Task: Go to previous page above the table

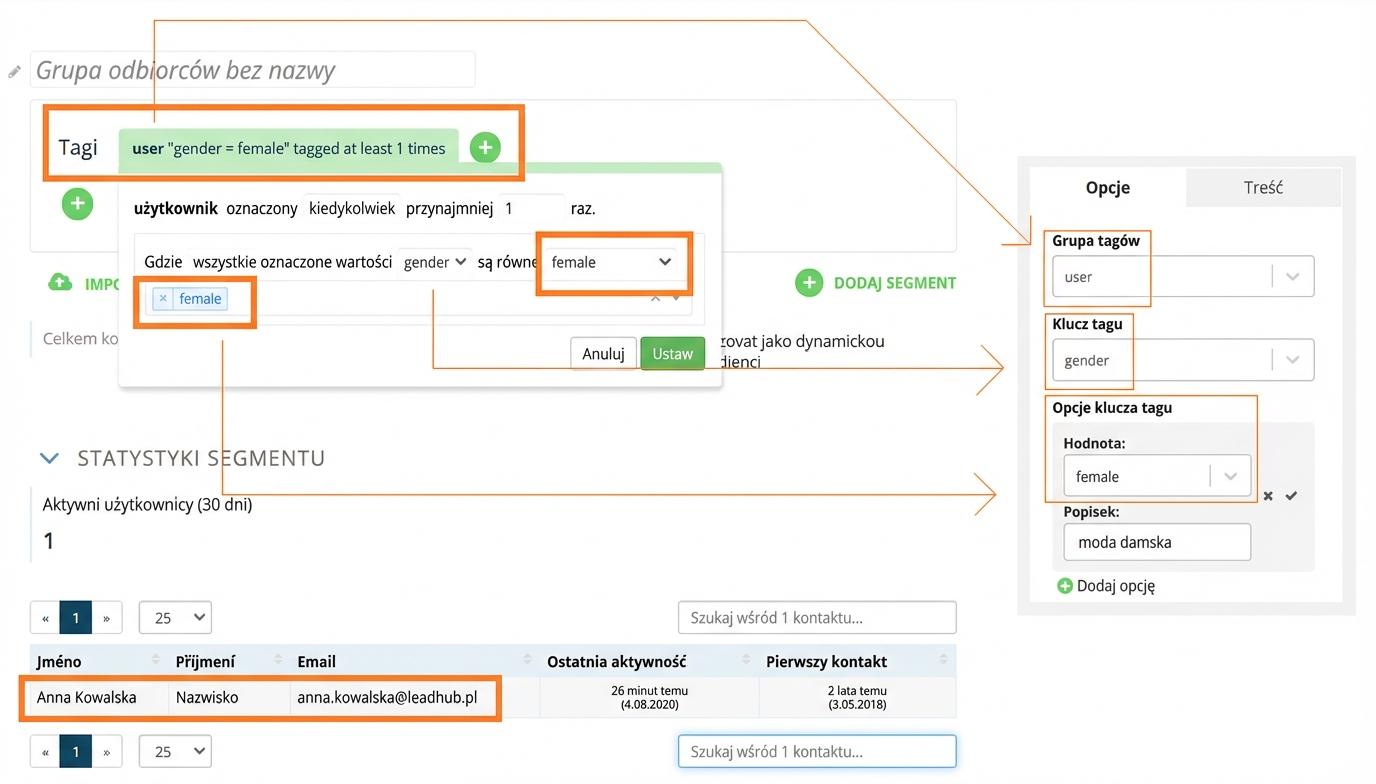Action: 45,618
